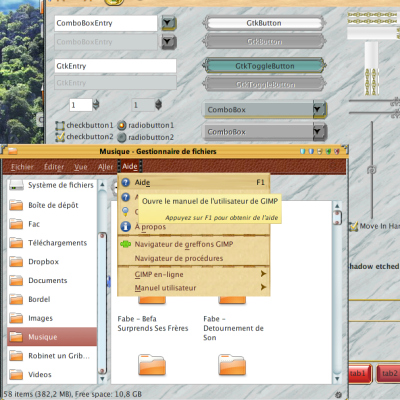Check the checkbutton1 checkbox
Screen dimensions: 400x400
click(x=60, y=126)
